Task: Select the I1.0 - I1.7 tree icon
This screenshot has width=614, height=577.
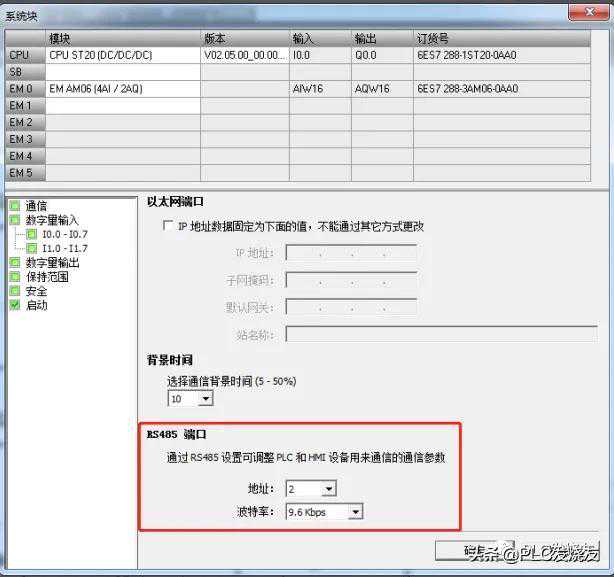Action: pyautogui.click(x=32, y=248)
